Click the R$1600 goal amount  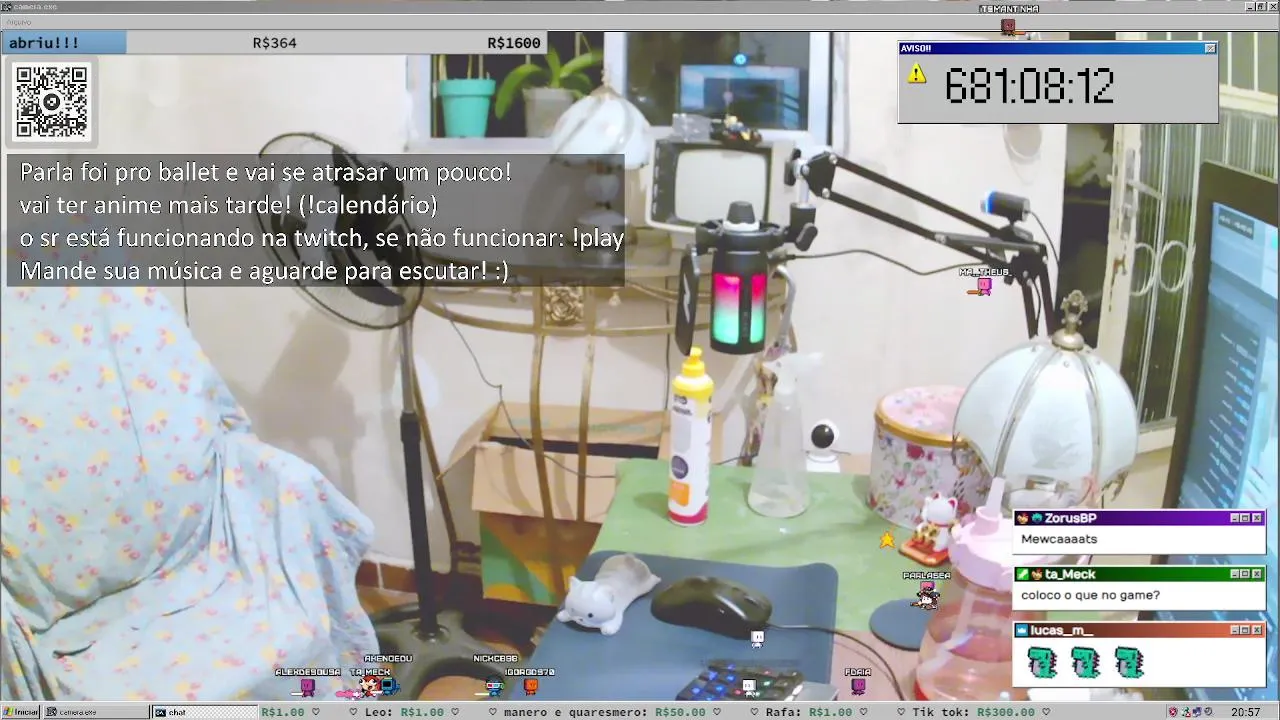point(514,43)
